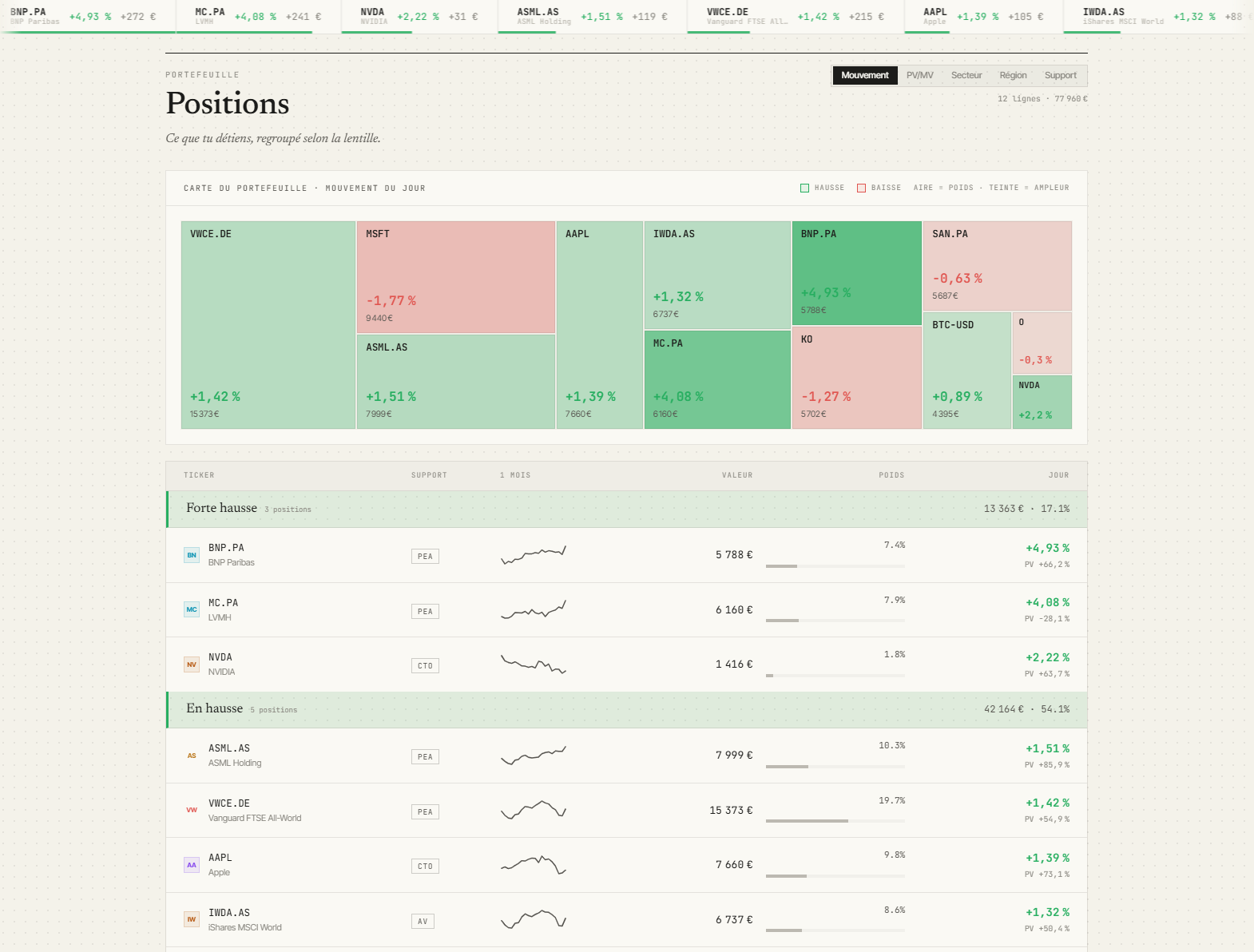Image resolution: width=1254 pixels, height=952 pixels.
Task: Open the SAN.PA treemap tile
Action: [998, 266]
